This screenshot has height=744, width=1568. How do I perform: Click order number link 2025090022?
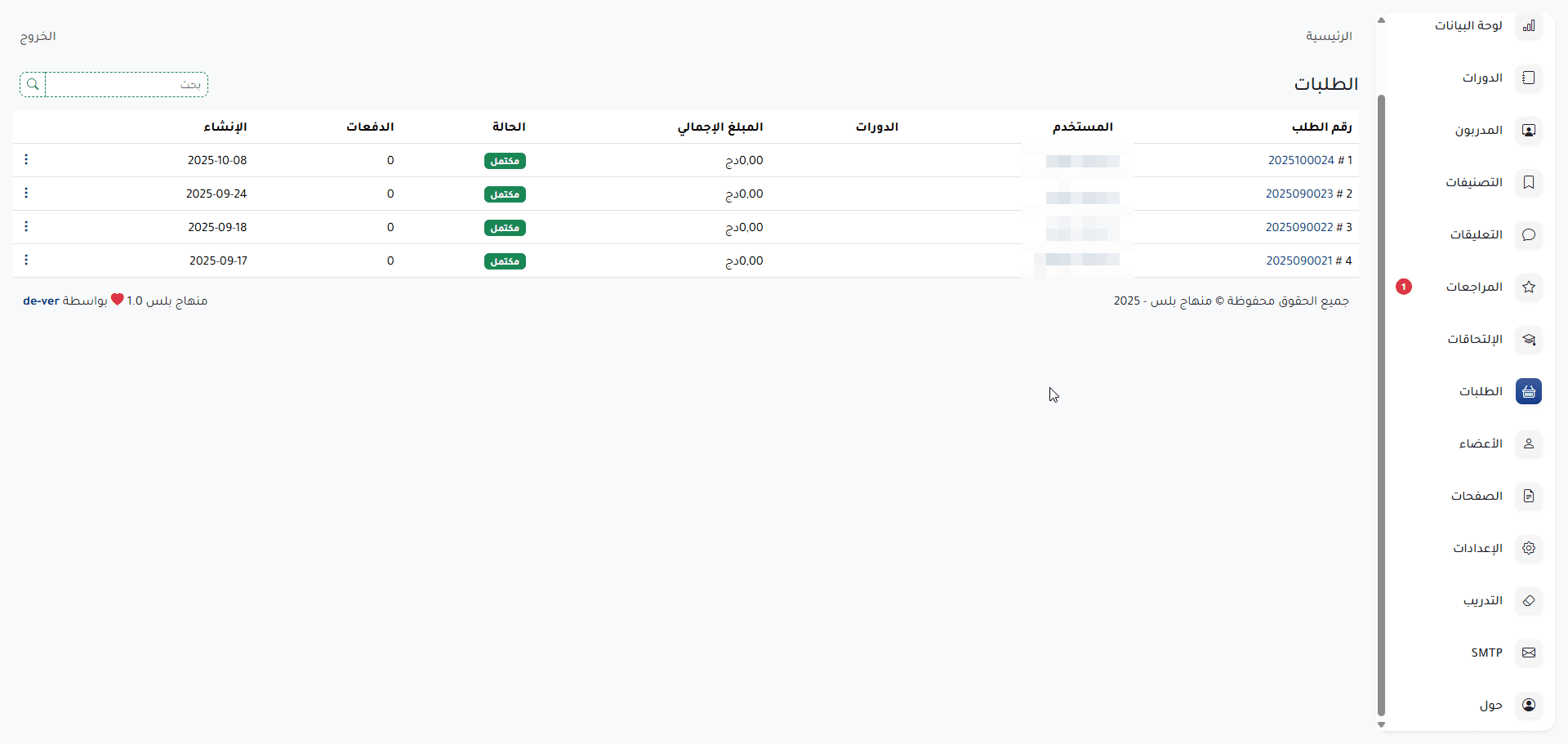pos(1299,227)
